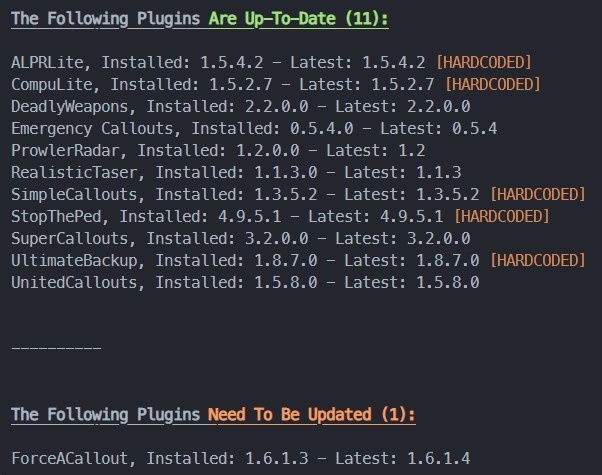Select the UnitedCallouts plugin row
Screen dimensions: 602x475
(x=245, y=283)
